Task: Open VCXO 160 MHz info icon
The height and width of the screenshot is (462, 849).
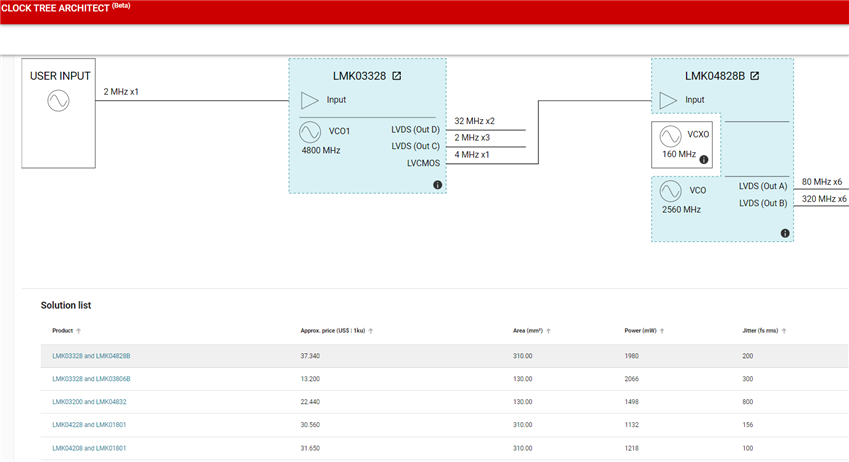Action: click(x=704, y=159)
